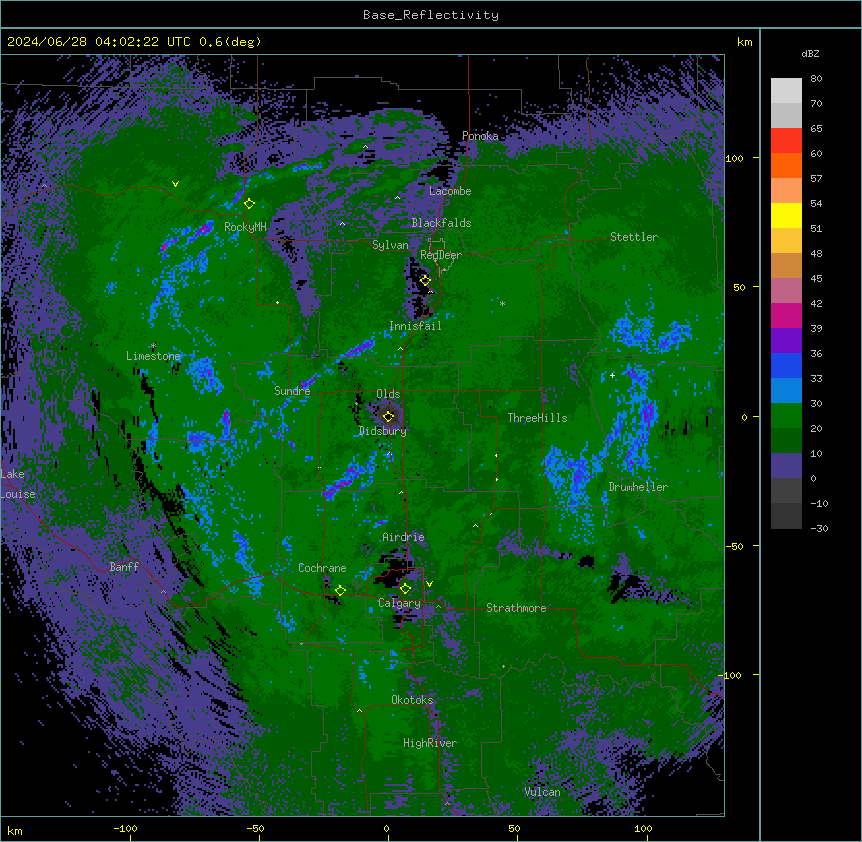Click the orange 57-60 dBZ legend color
Screen dimensions: 862x842
coord(786,165)
